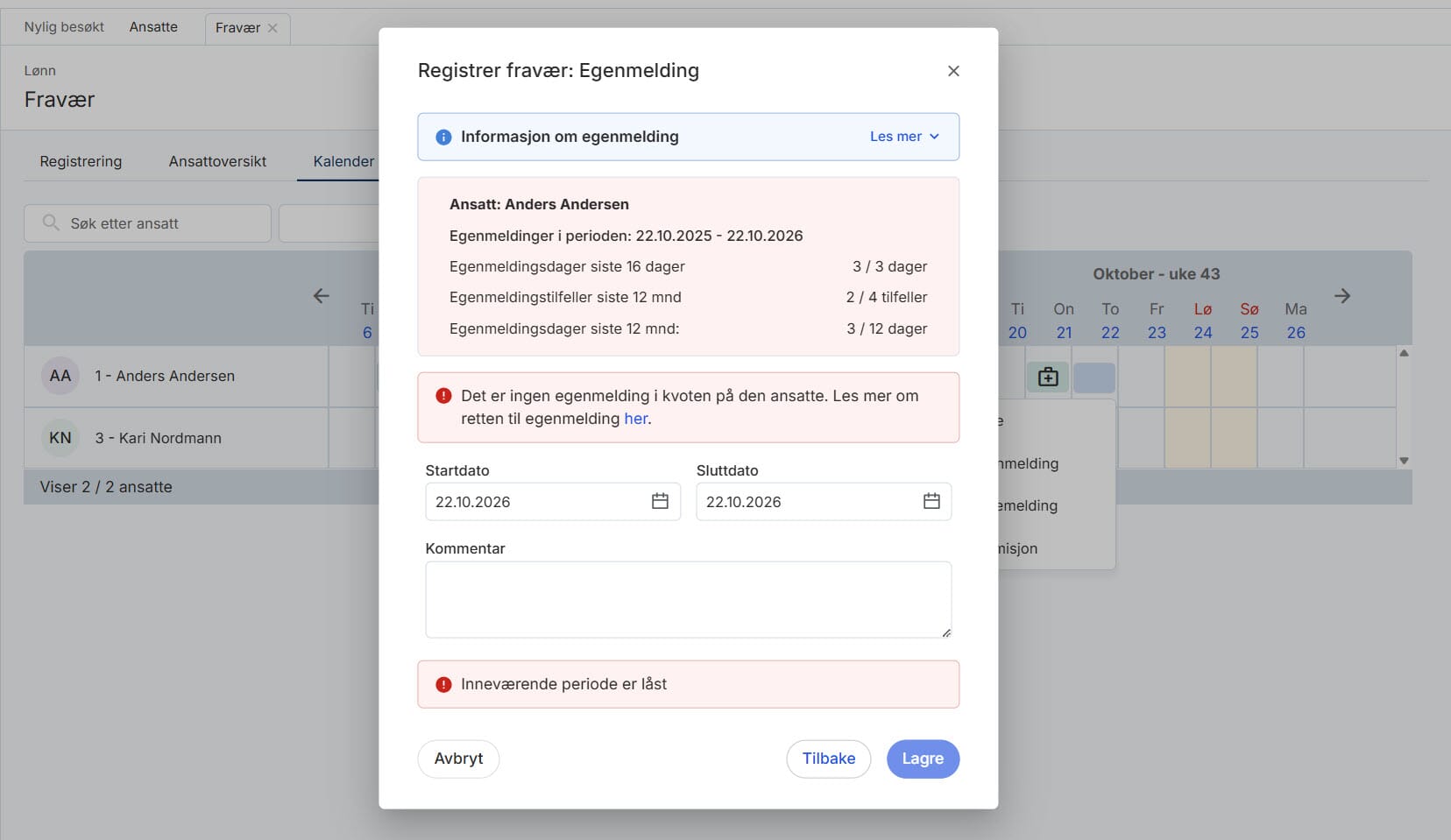Click the search magnifier icon

[x=51, y=222]
